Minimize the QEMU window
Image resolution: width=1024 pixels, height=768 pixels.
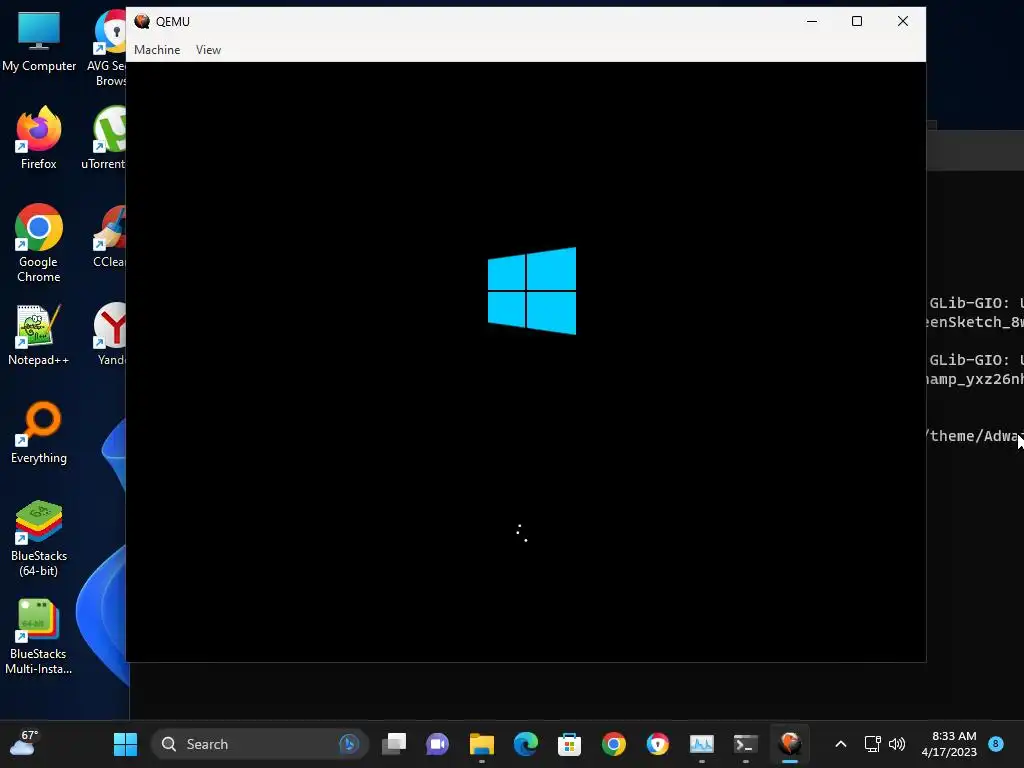tap(812, 22)
